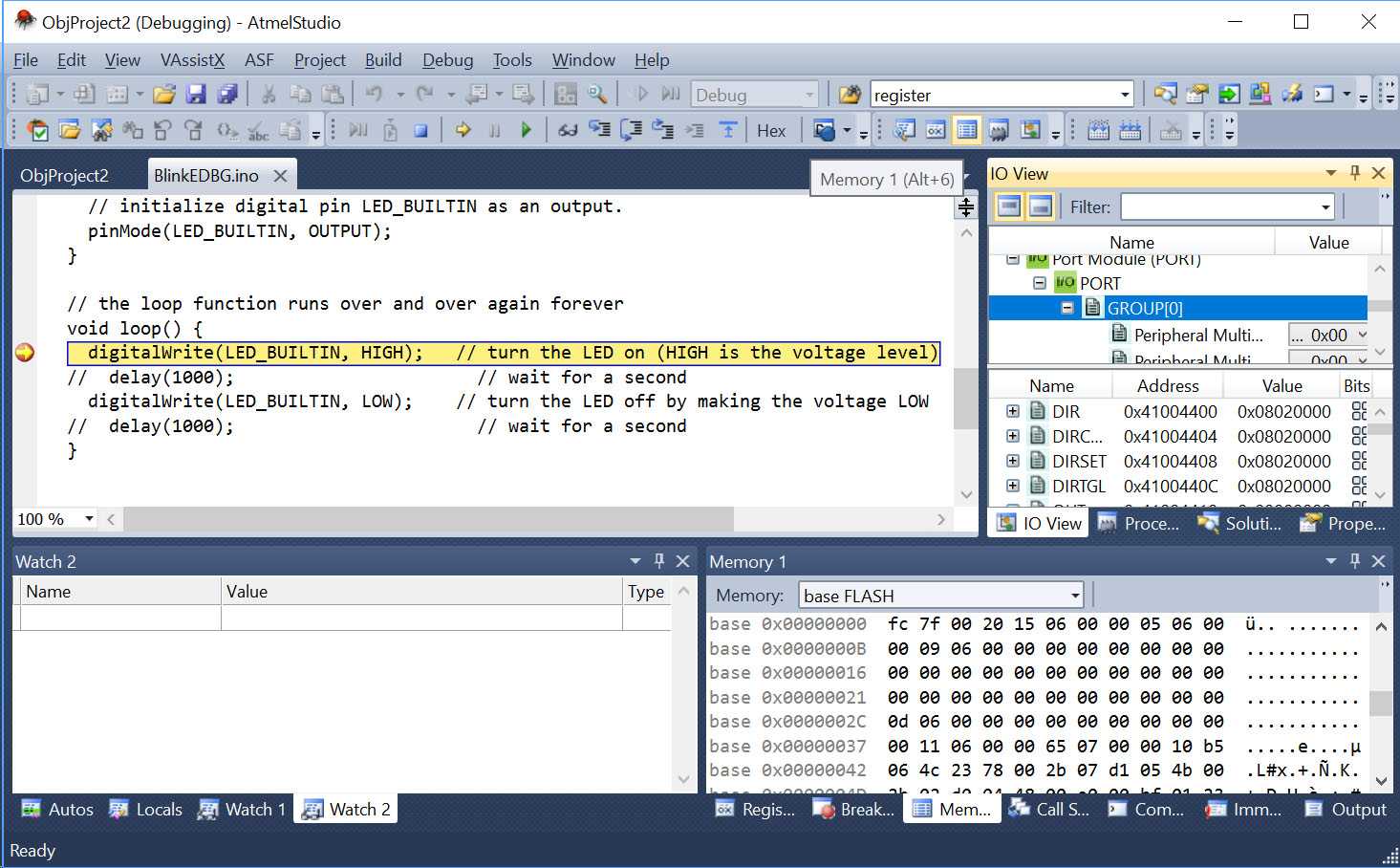Expand the DIR register row

[1012, 411]
